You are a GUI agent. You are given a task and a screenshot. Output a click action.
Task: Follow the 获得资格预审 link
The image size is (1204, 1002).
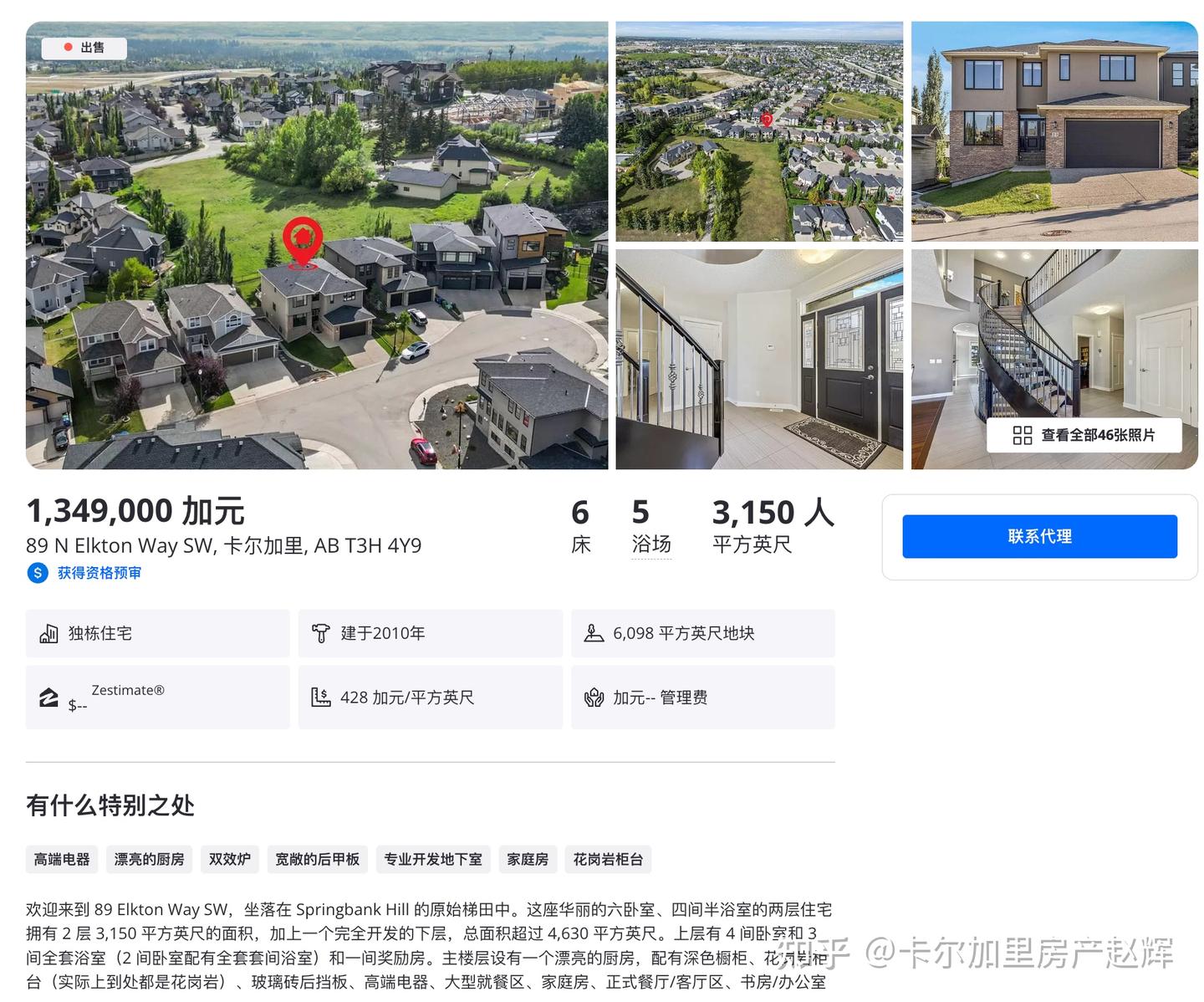click(99, 573)
